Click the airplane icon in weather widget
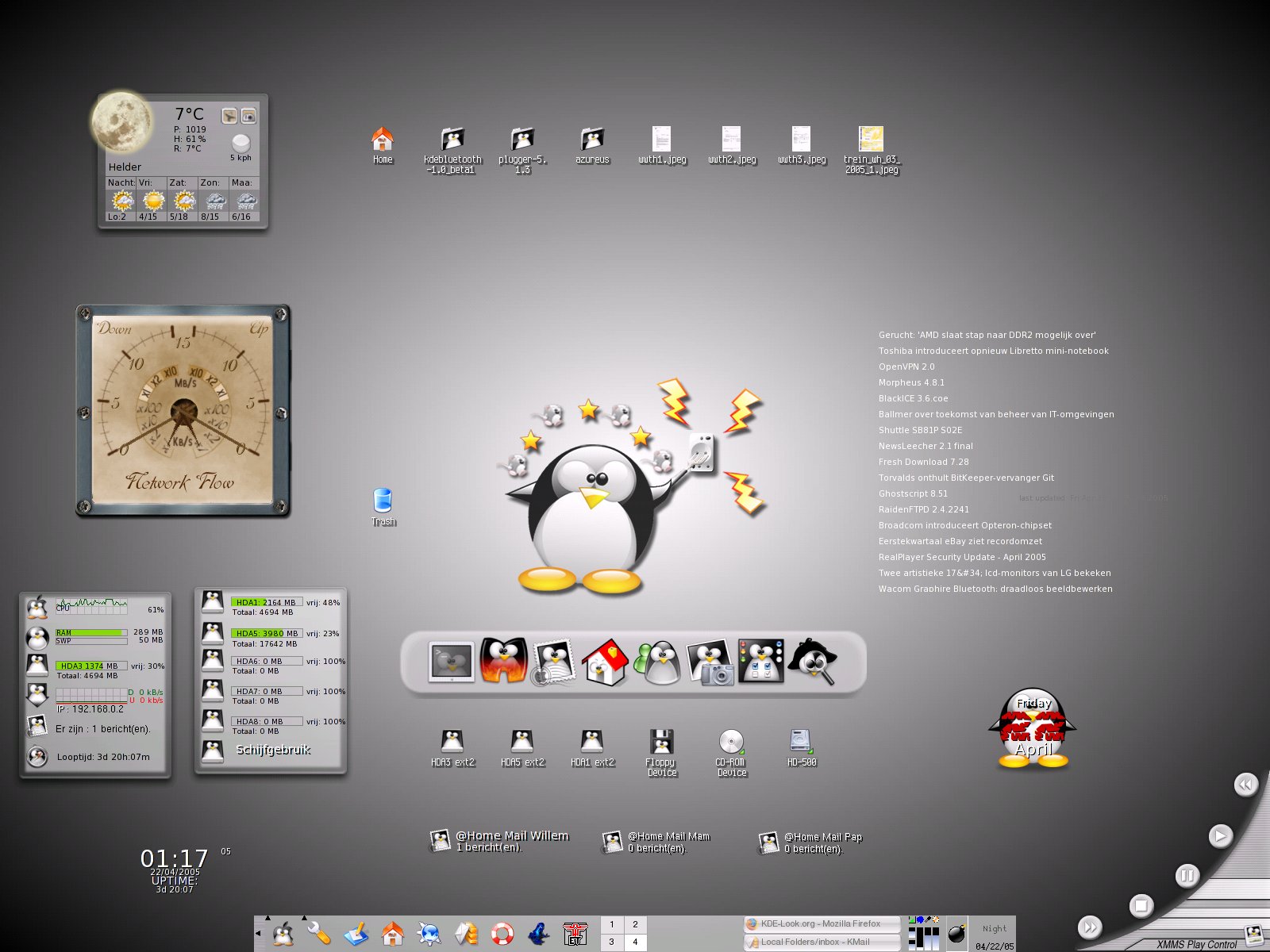This screenshot has height=952, width=1270. click(x=229, y=116)
